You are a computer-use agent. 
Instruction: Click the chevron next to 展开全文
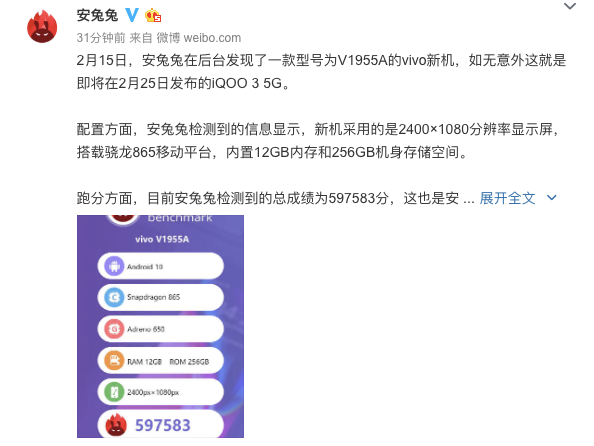coord(552,198)
